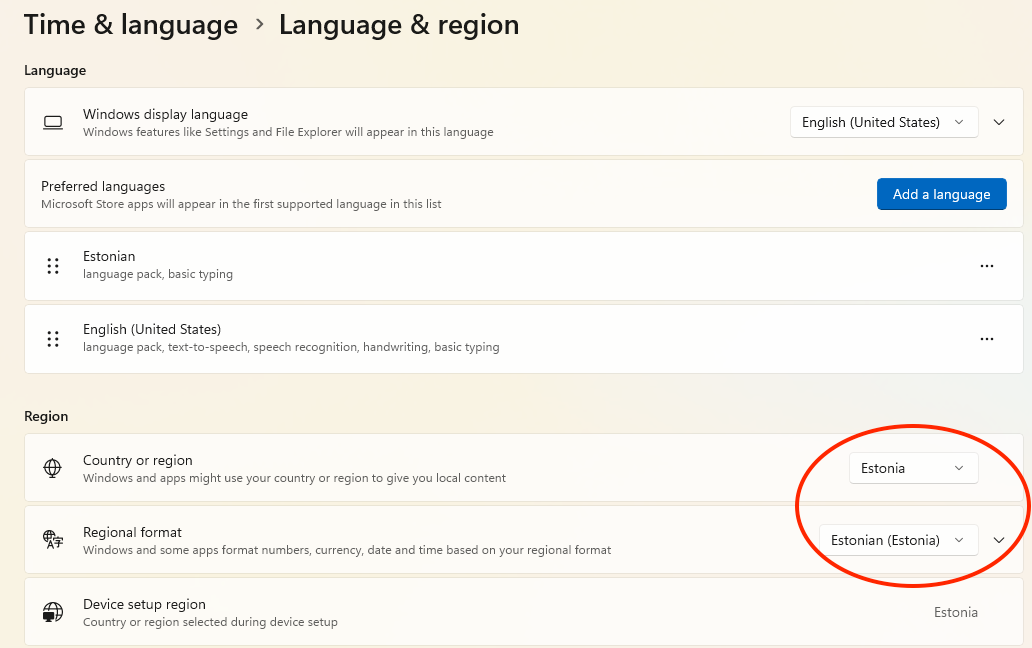Click the drag handle beside Estonian
The width and height of the screenshot is (1032, 648).
coord(53,266)
